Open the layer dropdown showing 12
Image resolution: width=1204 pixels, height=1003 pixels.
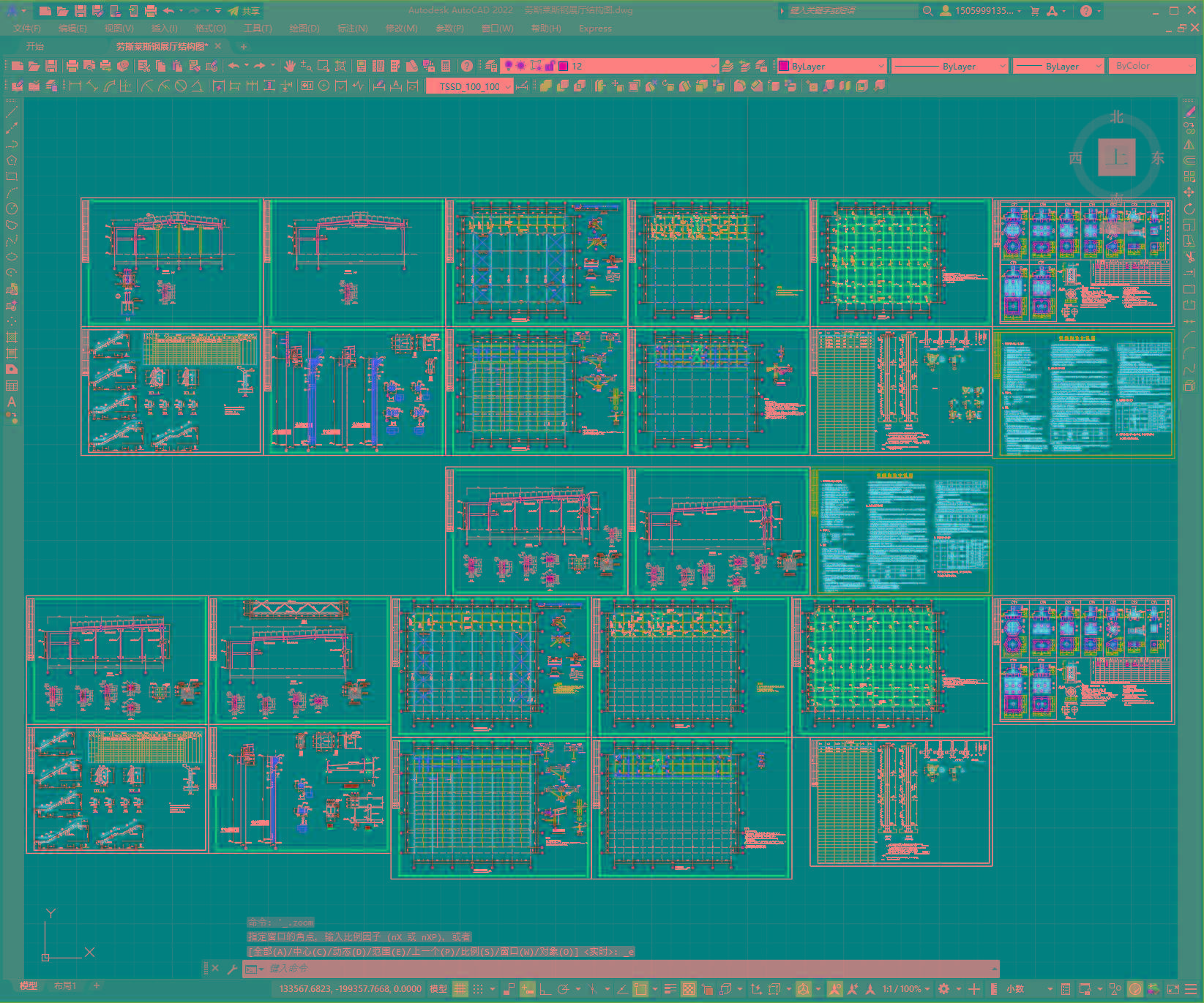click(x=609, y=66)
